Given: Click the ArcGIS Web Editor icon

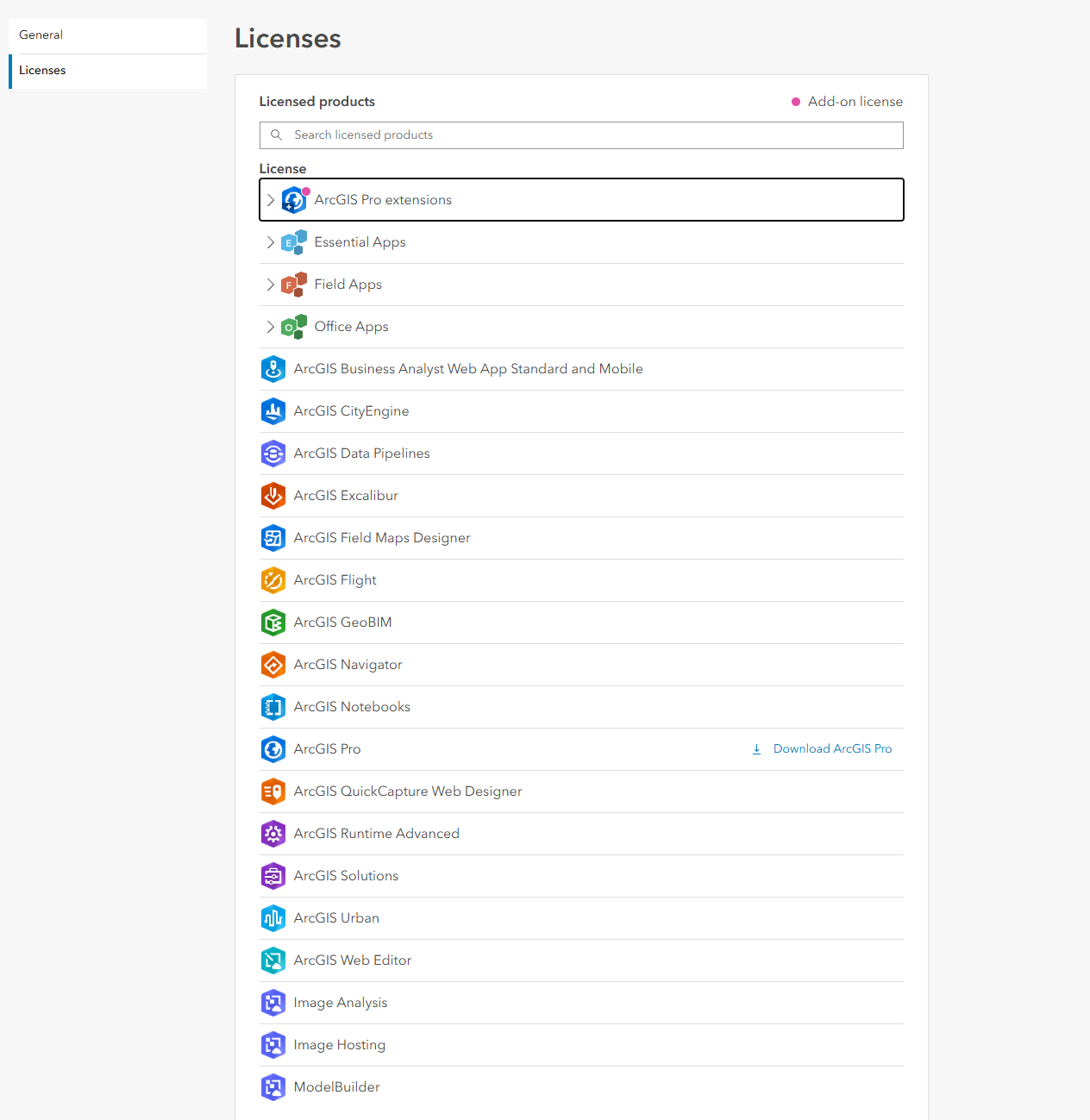Looking at the screenshot, I should [x=273, y=960].
